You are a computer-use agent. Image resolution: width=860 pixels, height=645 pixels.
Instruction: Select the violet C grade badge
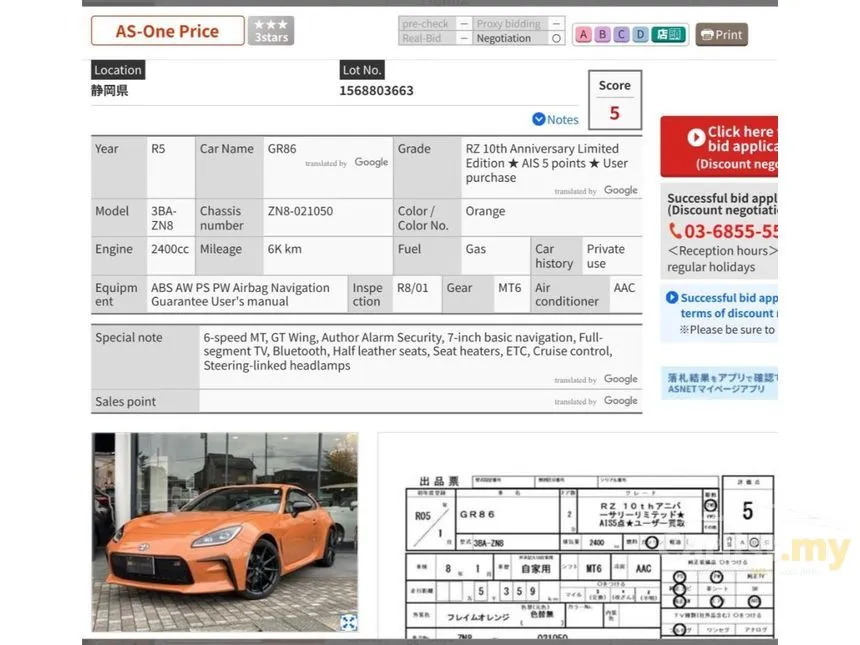(x=621, y=35)
